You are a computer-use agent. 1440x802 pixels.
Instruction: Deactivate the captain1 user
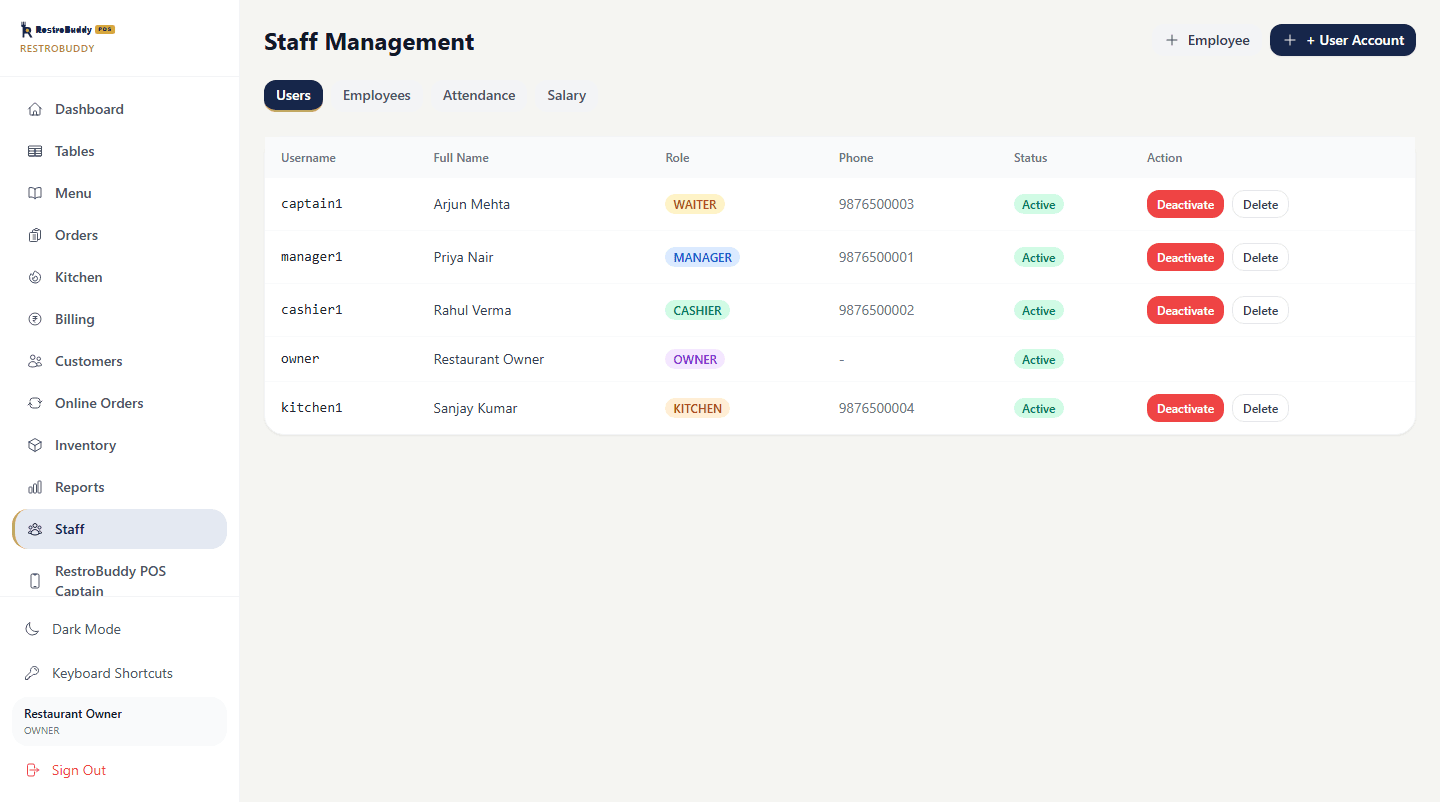1185,204
